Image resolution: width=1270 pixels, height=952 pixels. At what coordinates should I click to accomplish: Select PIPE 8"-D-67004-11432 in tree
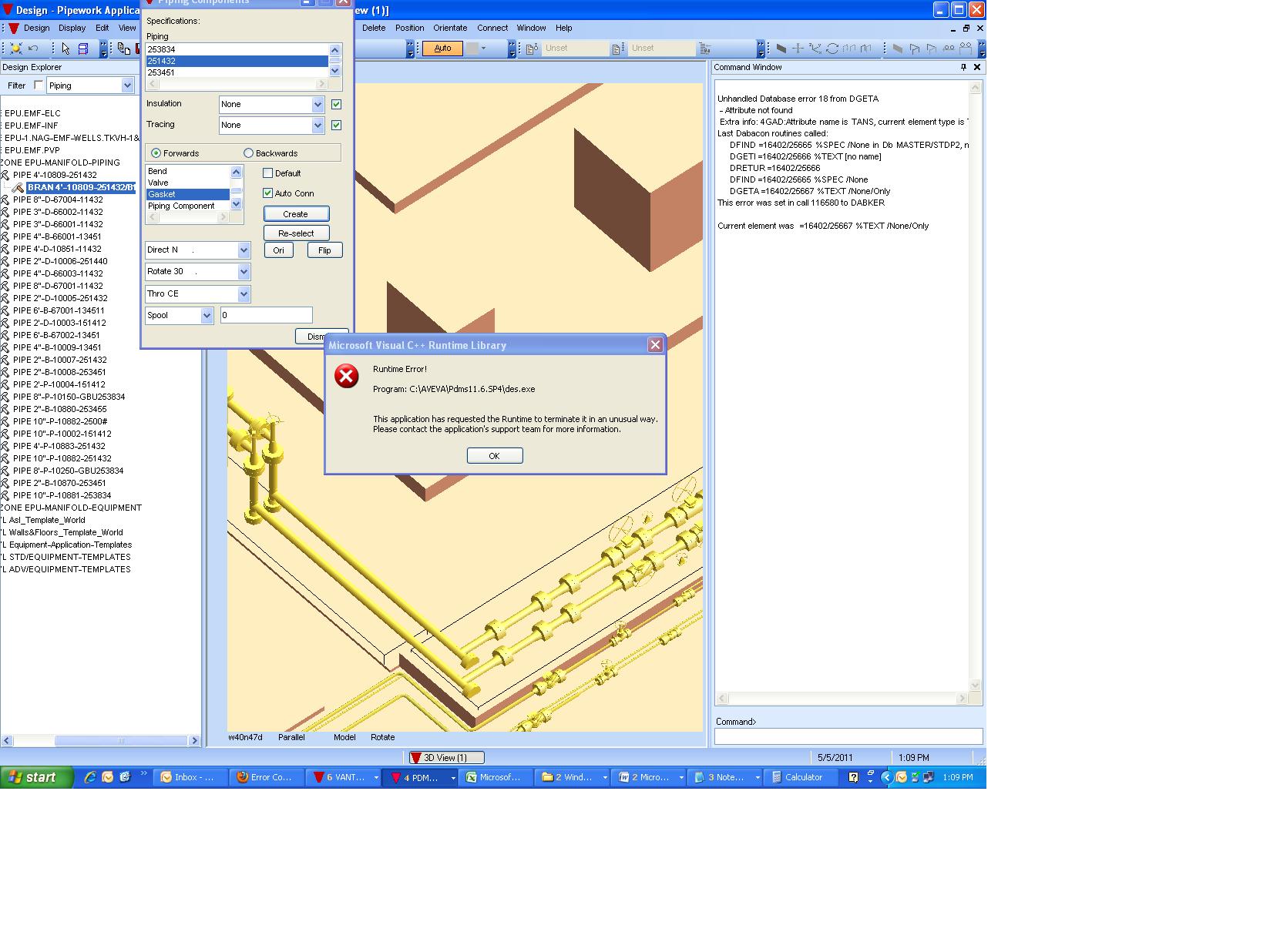pos(58,199)
